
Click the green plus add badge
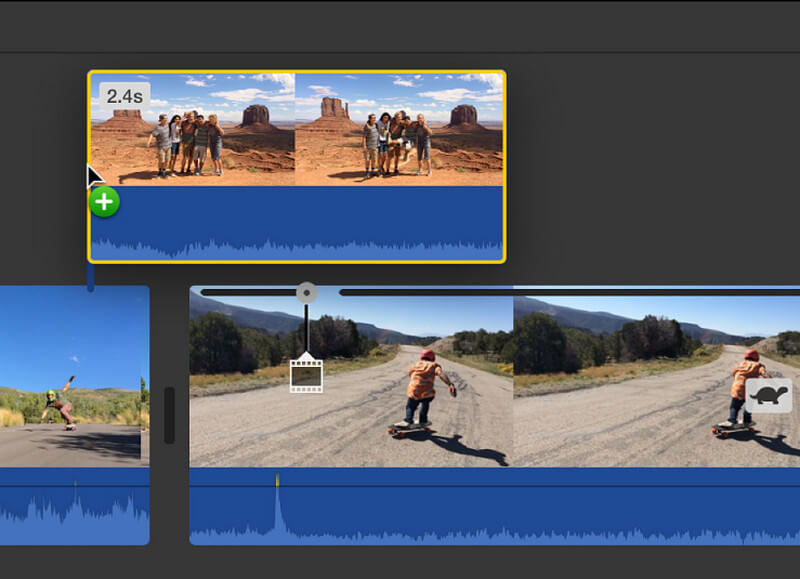(x=104, y=202)
